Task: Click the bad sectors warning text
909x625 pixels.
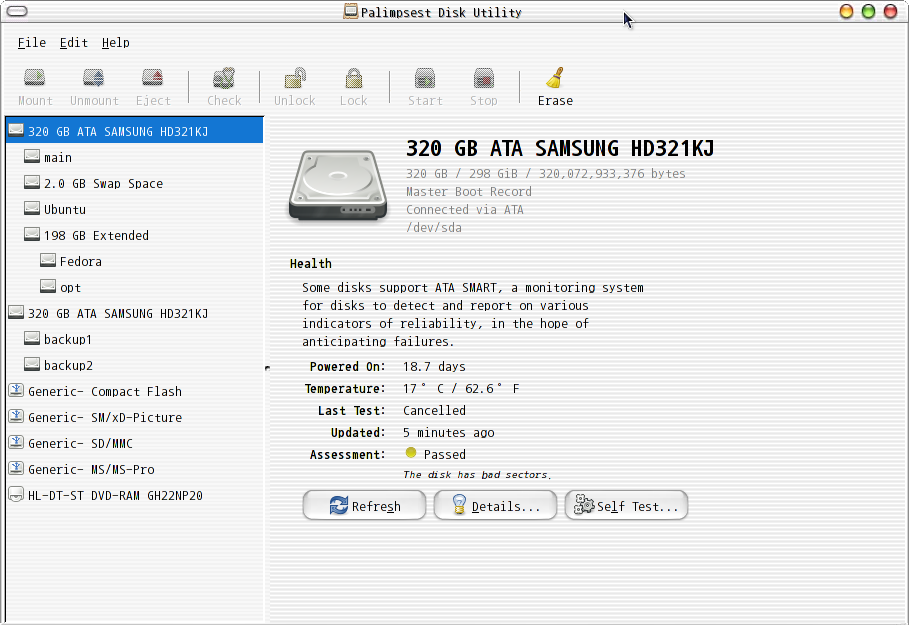Action: pyautogui.click(x=477, y=475)
